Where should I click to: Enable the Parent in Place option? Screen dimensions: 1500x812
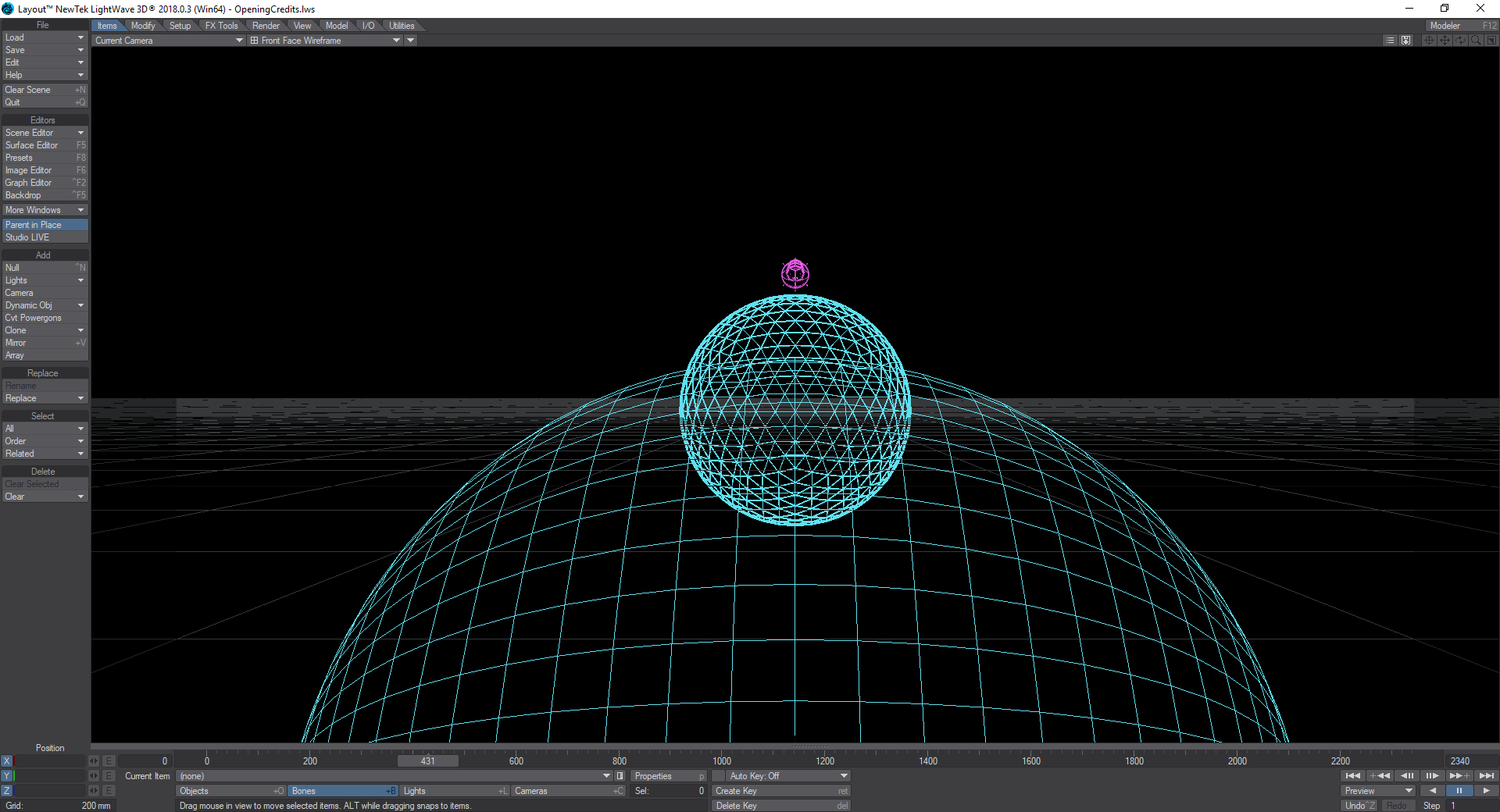[x=45, y=225]
